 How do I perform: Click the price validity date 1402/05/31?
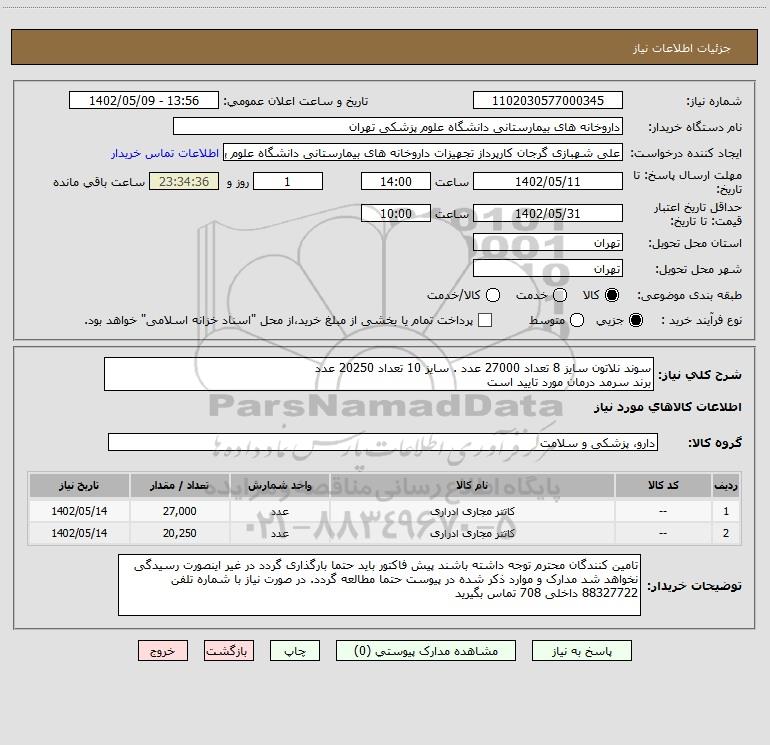tap(548, 213)
